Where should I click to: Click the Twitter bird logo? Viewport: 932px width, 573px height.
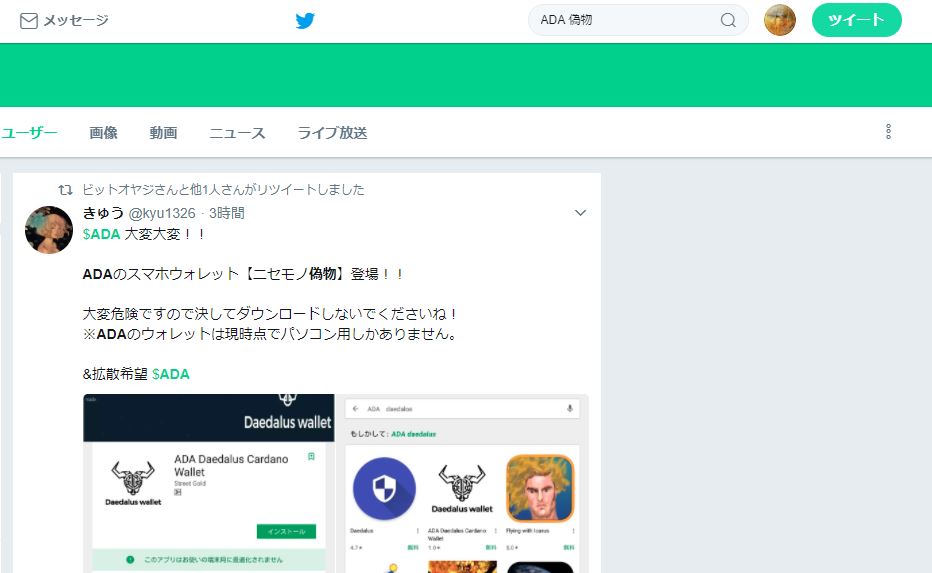coord(305,21)
